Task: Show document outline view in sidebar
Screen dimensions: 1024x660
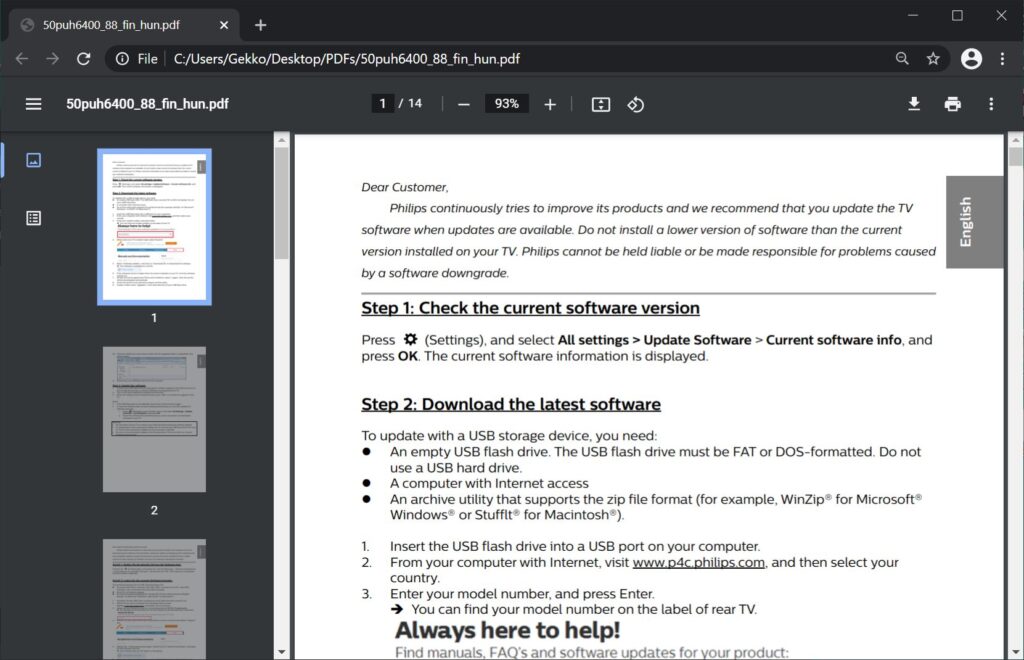Action: (33, 218)
